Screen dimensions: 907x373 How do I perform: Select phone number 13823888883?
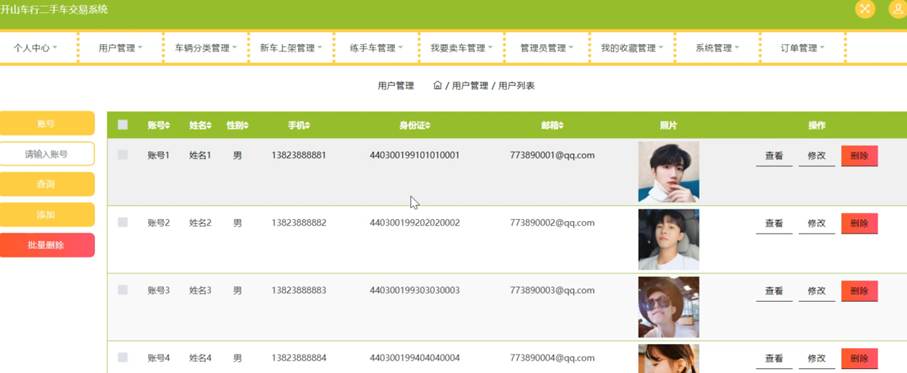299,290
